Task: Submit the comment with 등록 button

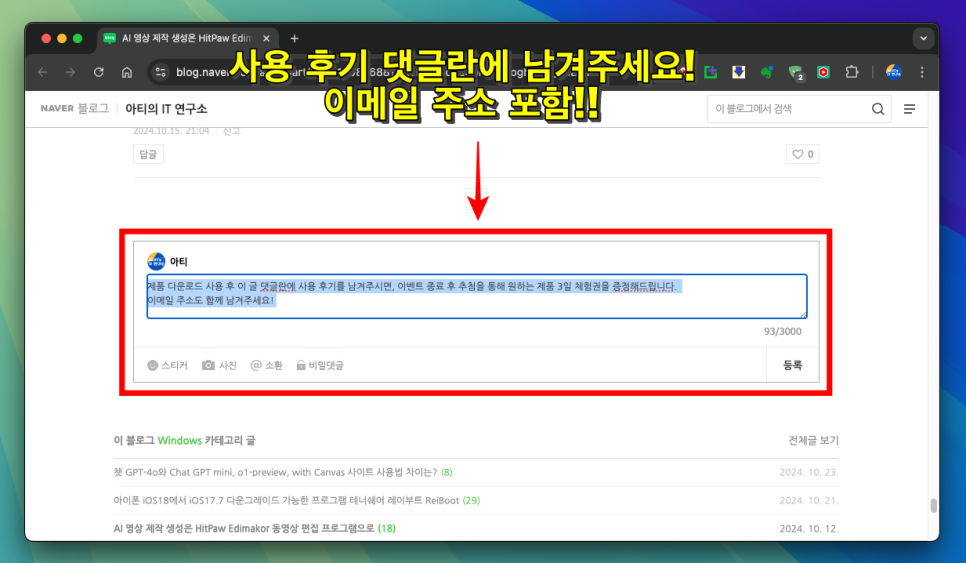Action: (792, 365)
